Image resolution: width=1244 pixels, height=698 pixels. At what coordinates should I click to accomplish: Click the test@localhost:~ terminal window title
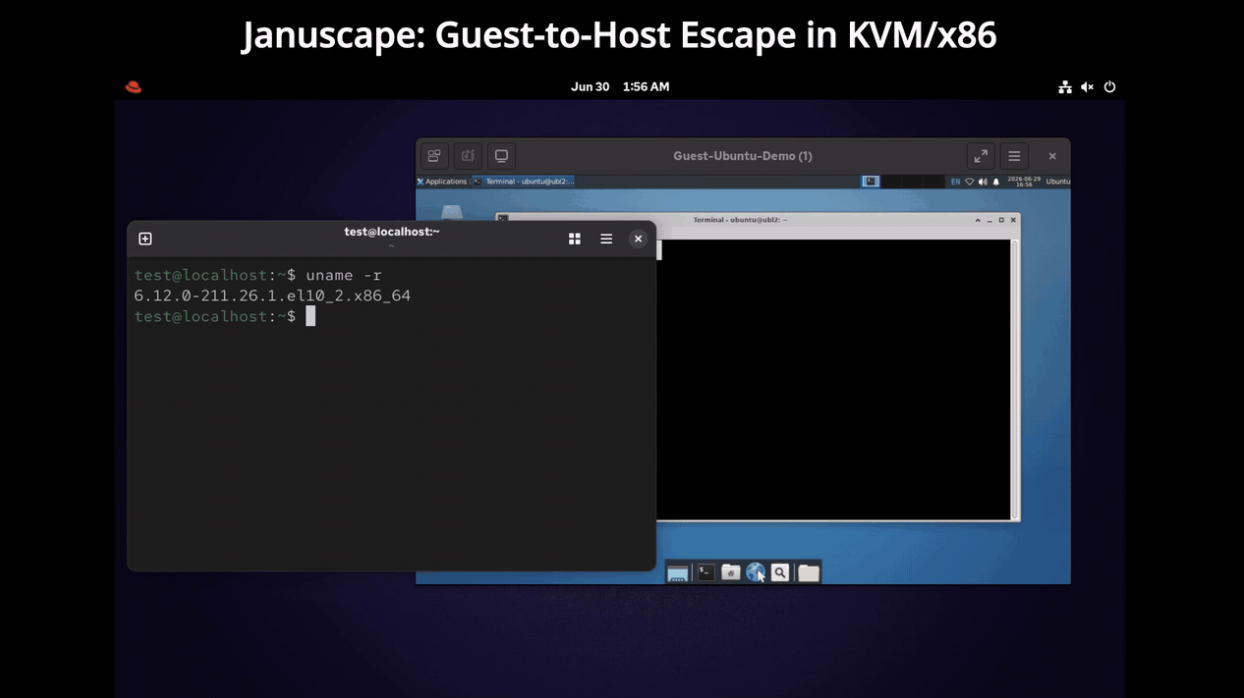pos(392,232)
